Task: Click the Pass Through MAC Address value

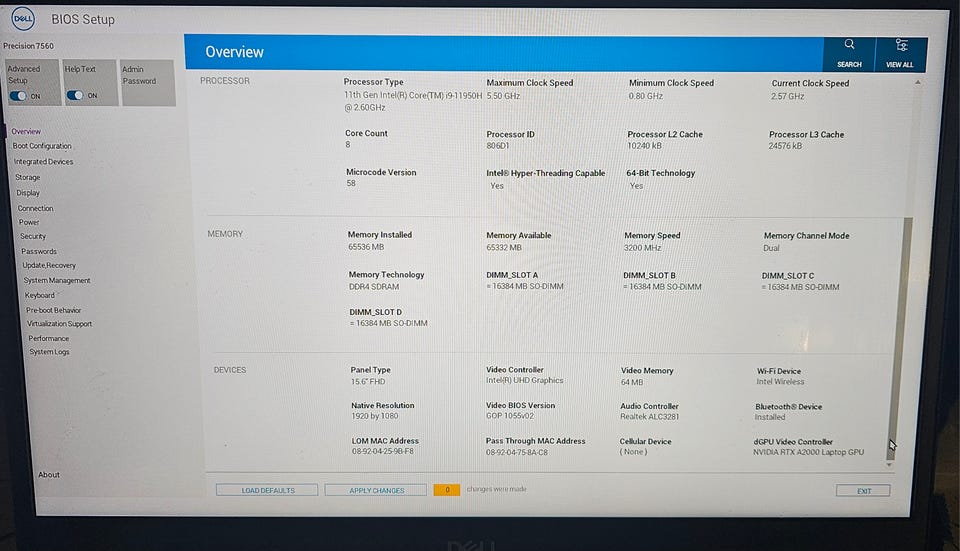Action: [x=517, y=452]
